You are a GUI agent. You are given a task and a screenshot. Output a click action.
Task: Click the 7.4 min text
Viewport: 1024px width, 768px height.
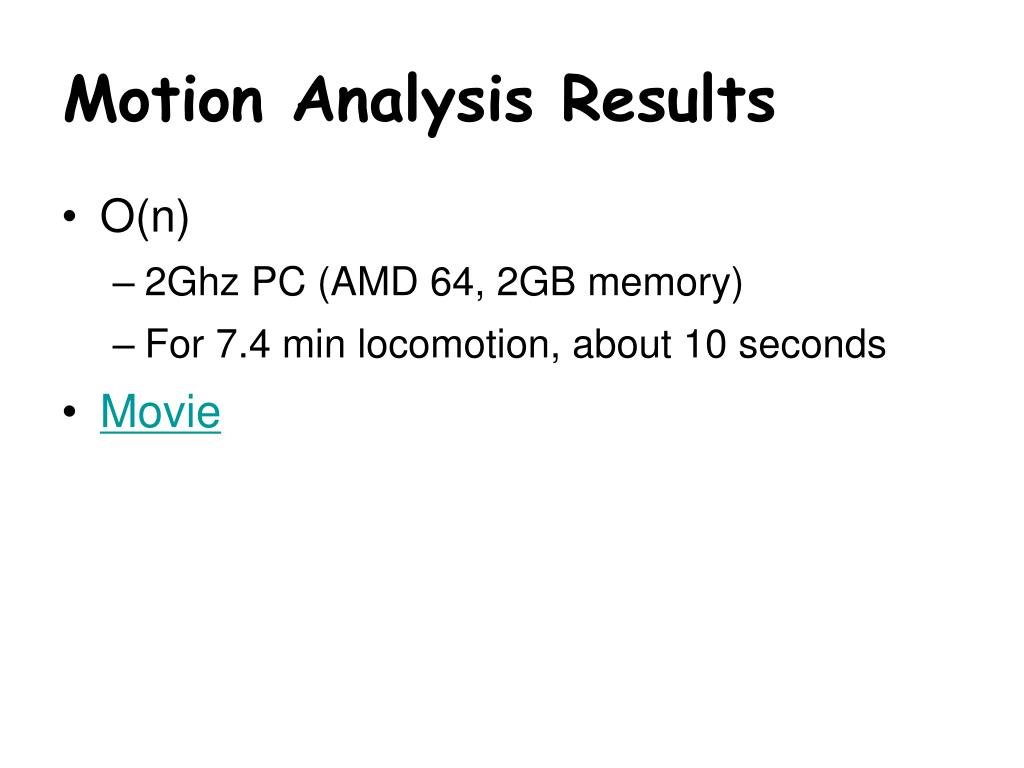pyautogui.click(x=280, y=344)
